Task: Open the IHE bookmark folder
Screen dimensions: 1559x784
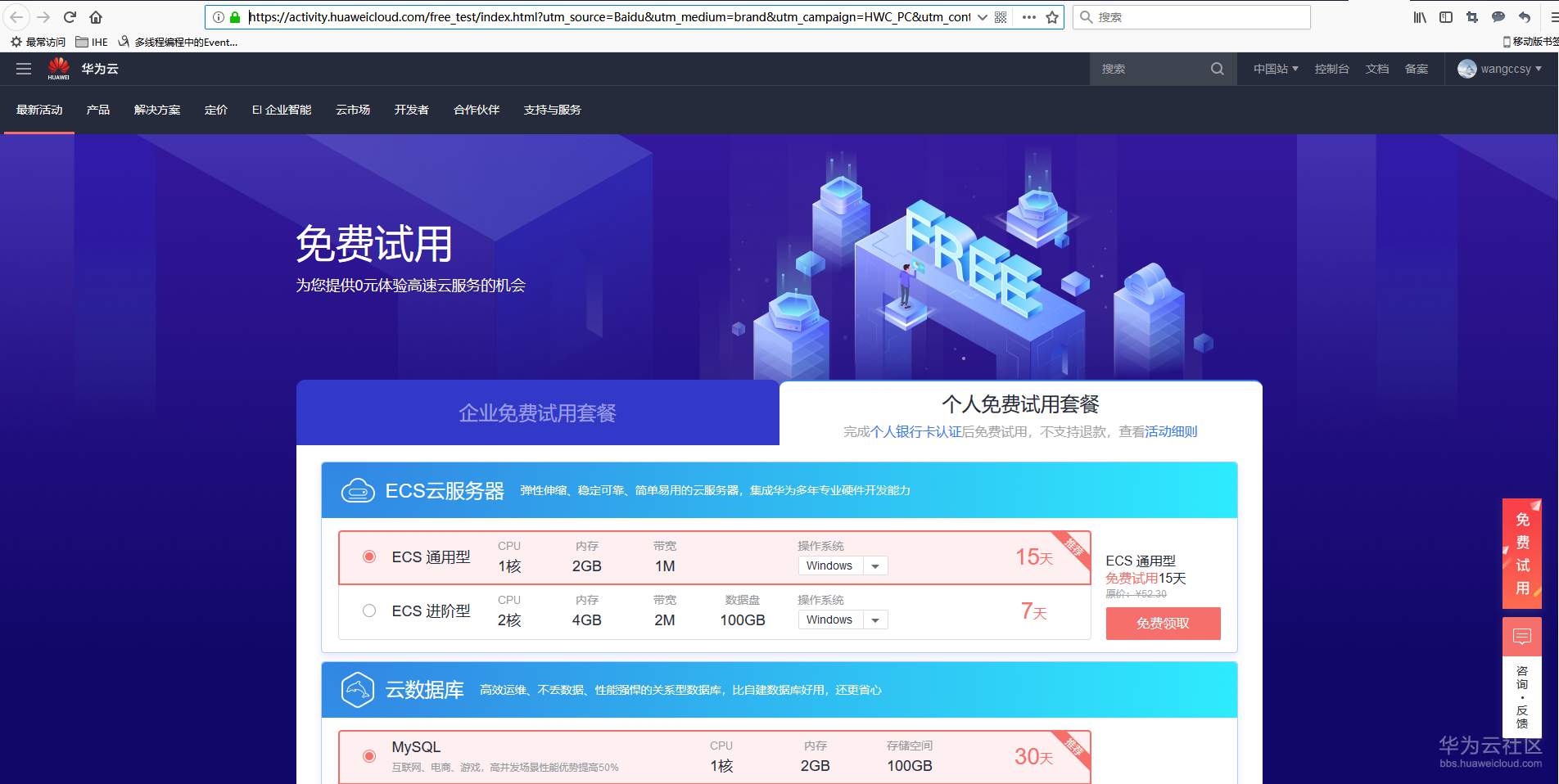Action: (x=91, y=42)
